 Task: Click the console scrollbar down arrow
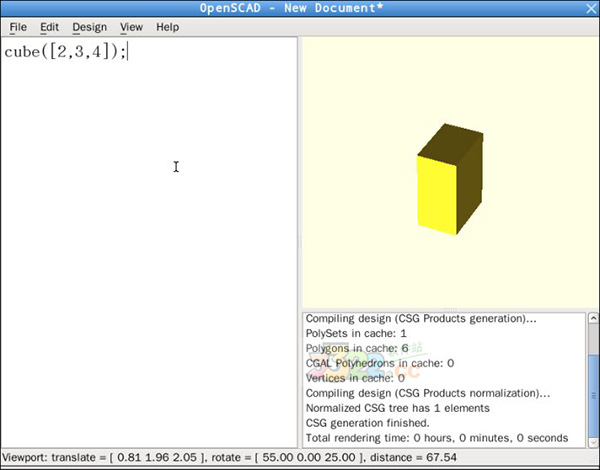pyautogui.click(x=593, y=442)
